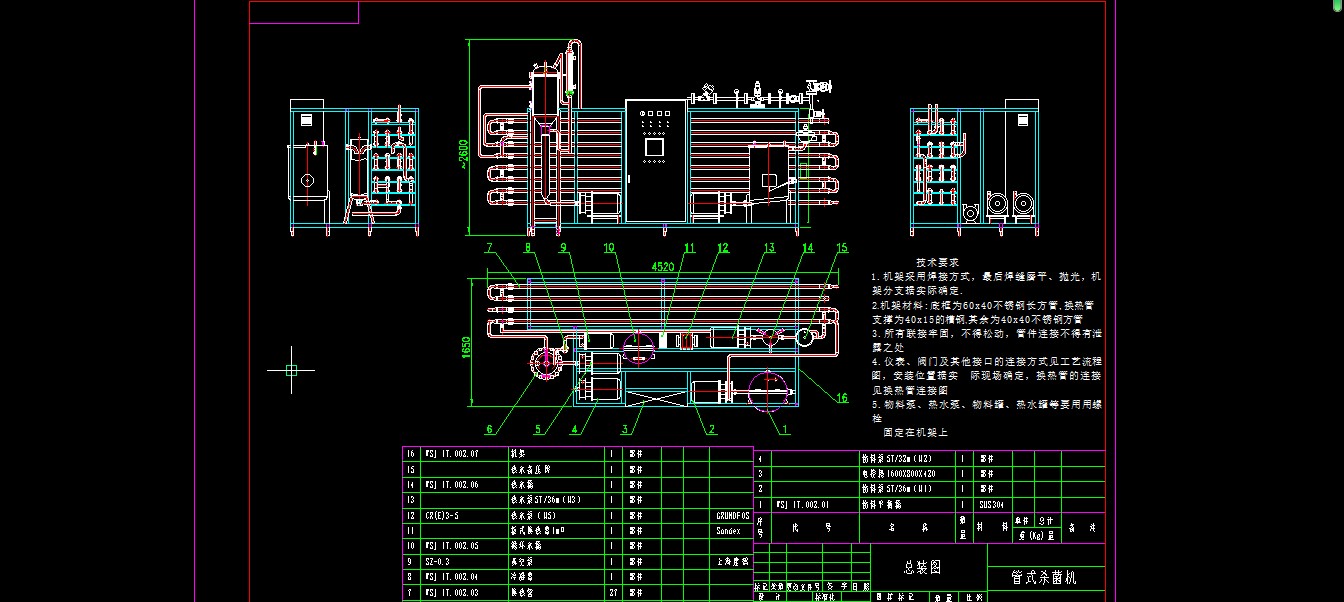
Task: Click the WSJ IT.002.06 code cell
Action: click(466, 485)
